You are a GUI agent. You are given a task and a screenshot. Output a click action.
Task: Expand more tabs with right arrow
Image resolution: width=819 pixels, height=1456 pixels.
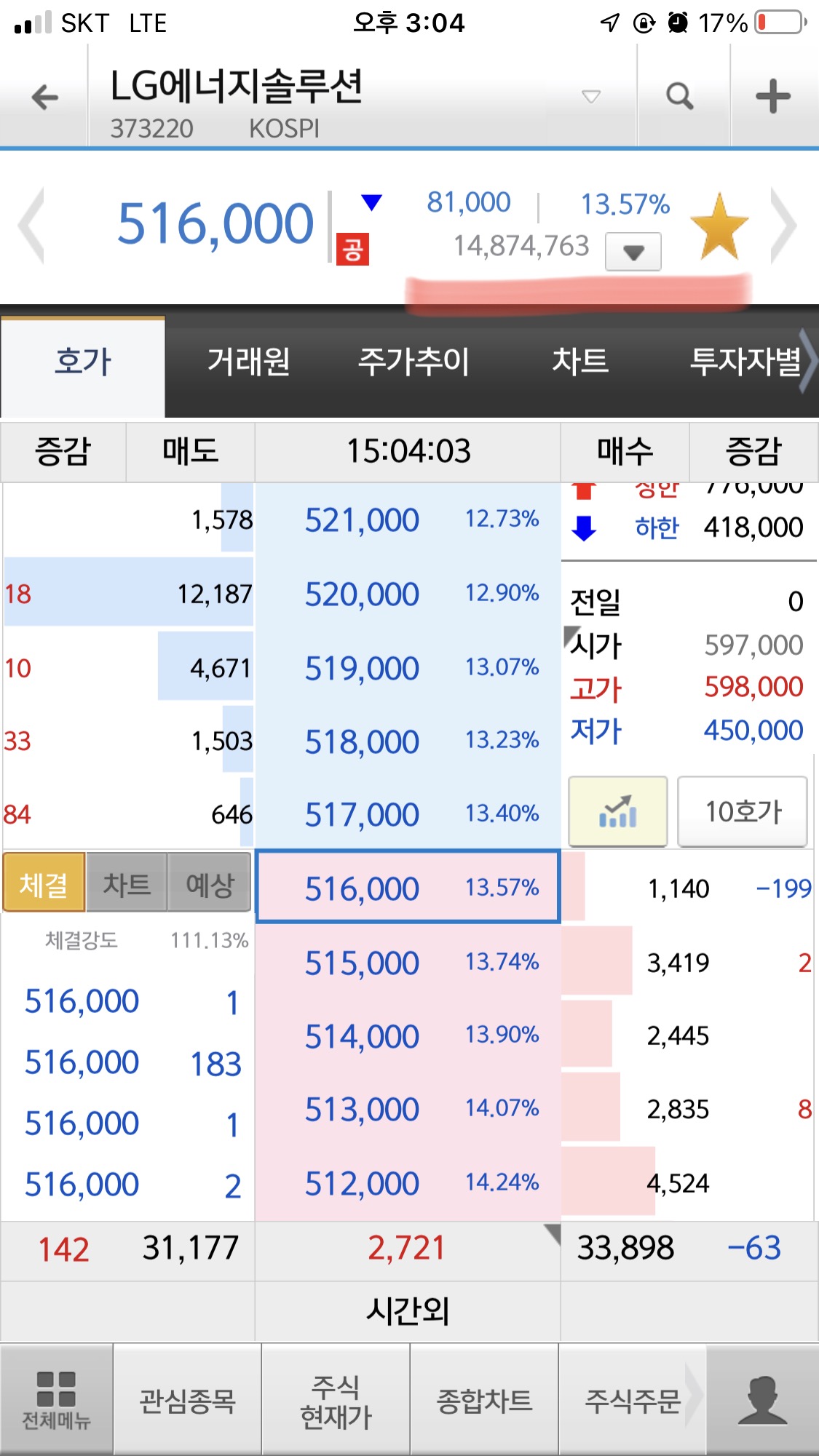[x=808, y=362]
